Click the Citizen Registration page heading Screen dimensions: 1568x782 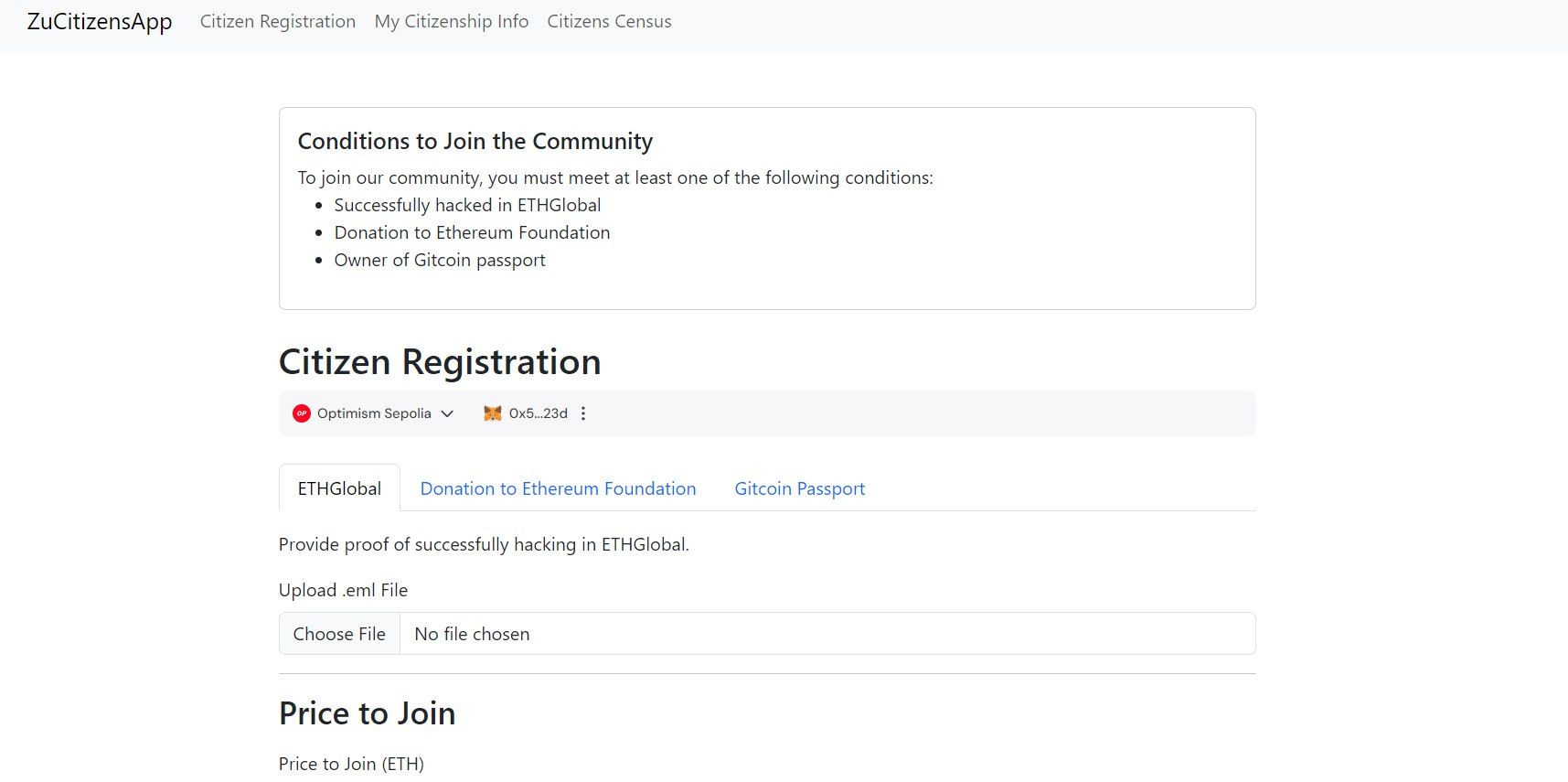pos(440,362)
